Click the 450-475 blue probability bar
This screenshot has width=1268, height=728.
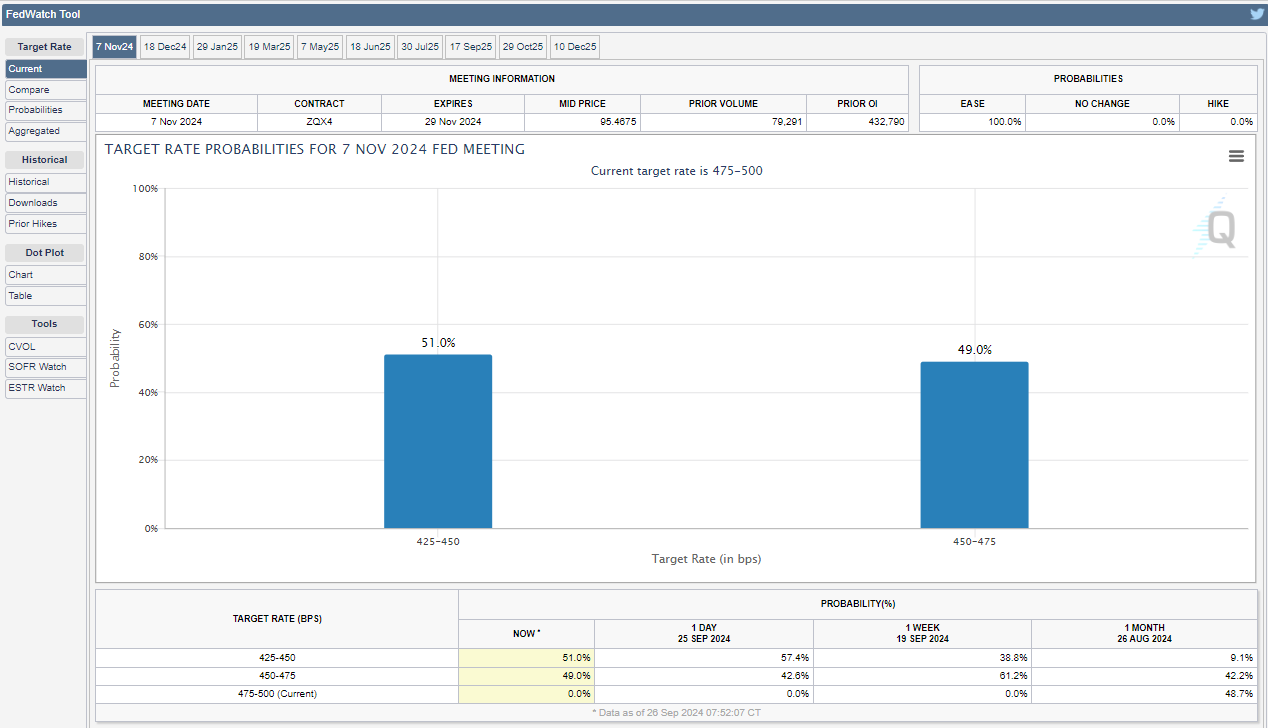pos(974,444)
